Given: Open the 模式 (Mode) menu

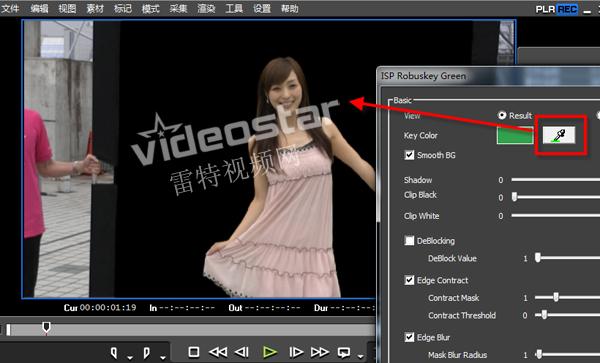Looking at the screenshot, I should tap(151, 8).
